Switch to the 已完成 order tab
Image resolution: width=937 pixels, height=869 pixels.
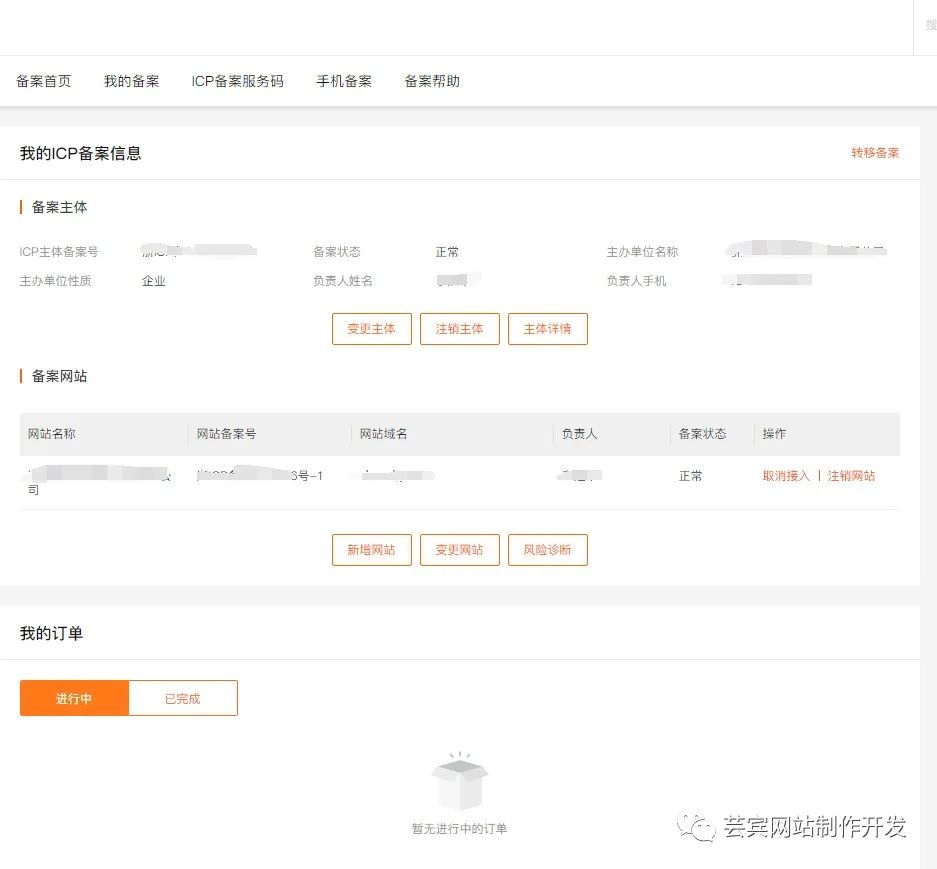tap(183, 697)
